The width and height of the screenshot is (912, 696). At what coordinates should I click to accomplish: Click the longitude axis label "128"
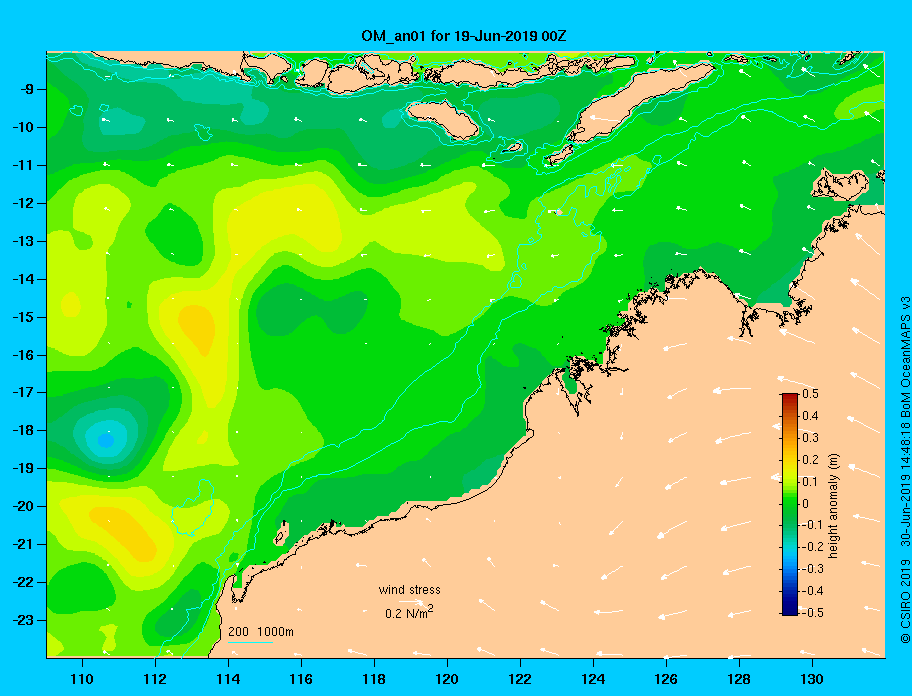[x=739, y=679]
